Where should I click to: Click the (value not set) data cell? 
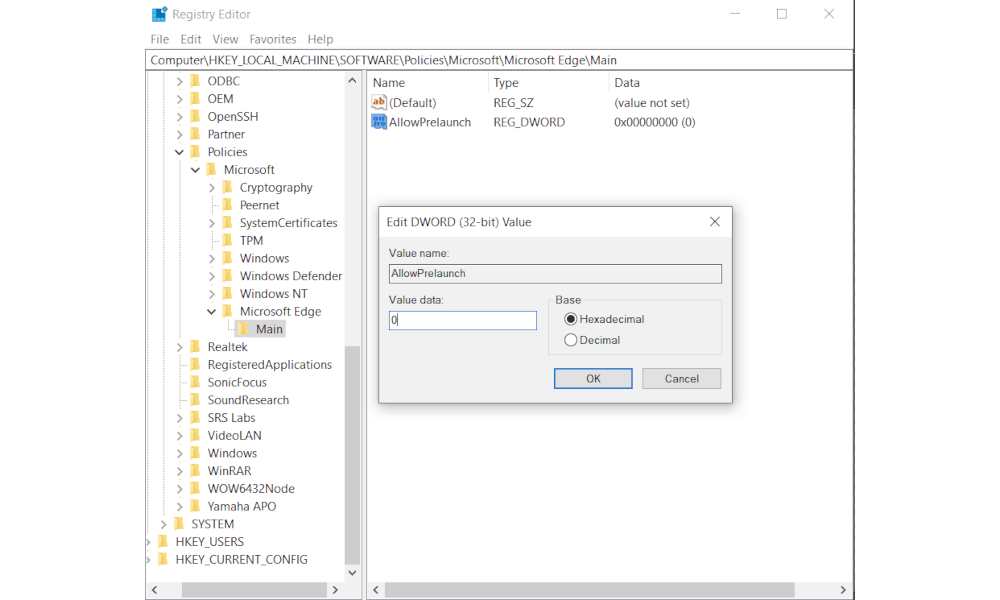point(651,103)
